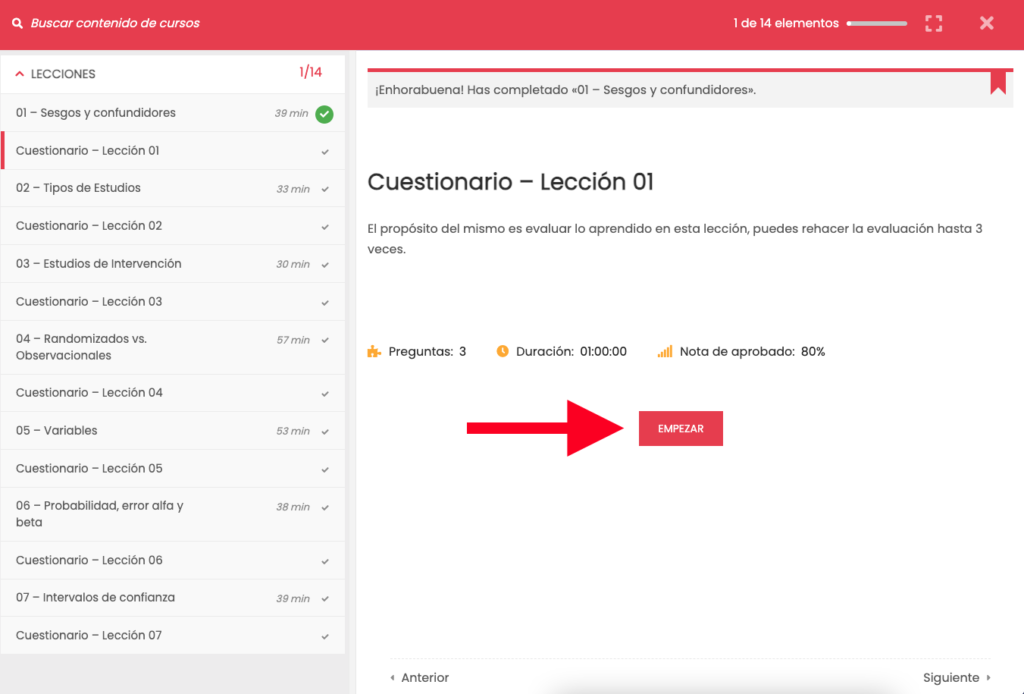
Task: Click the checkmark beside Cuestionario – Lección 01
Action: pos(325,152)
